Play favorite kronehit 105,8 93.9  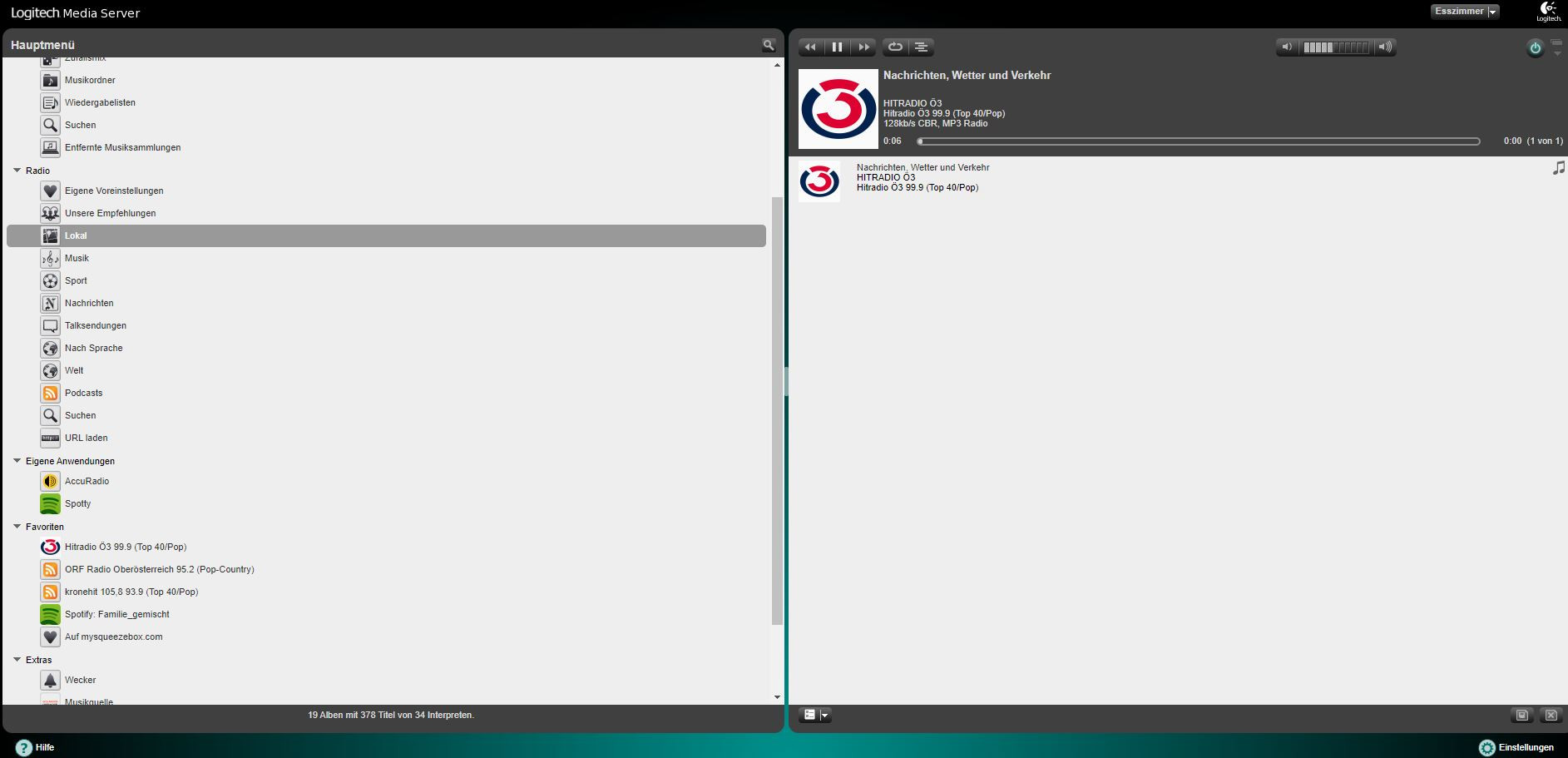[131, 592]
